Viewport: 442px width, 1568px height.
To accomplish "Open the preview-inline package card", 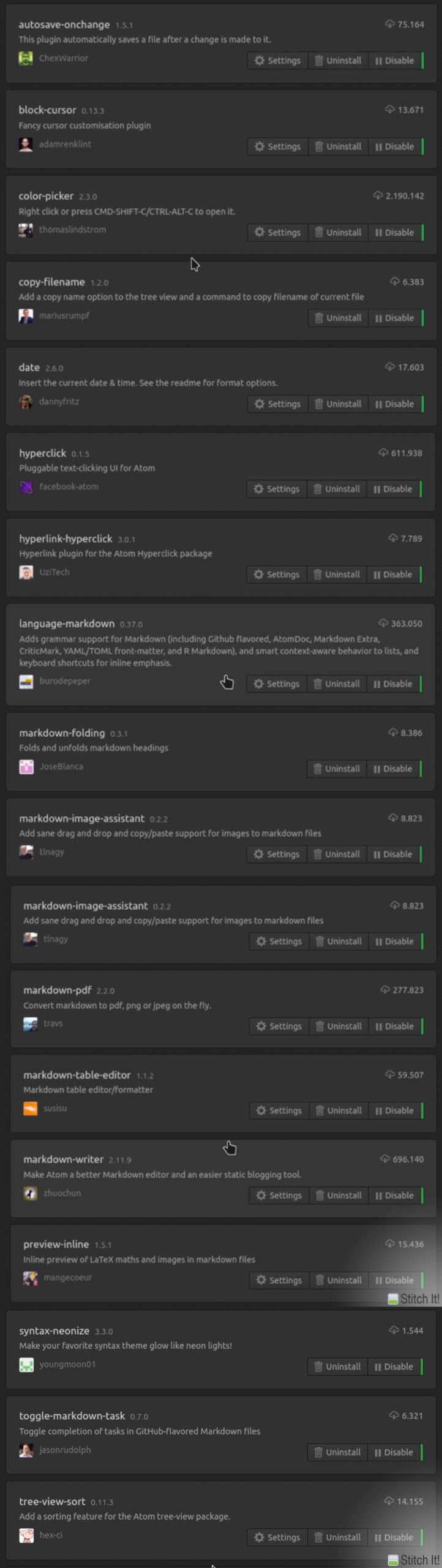I will click(223, 1264).
